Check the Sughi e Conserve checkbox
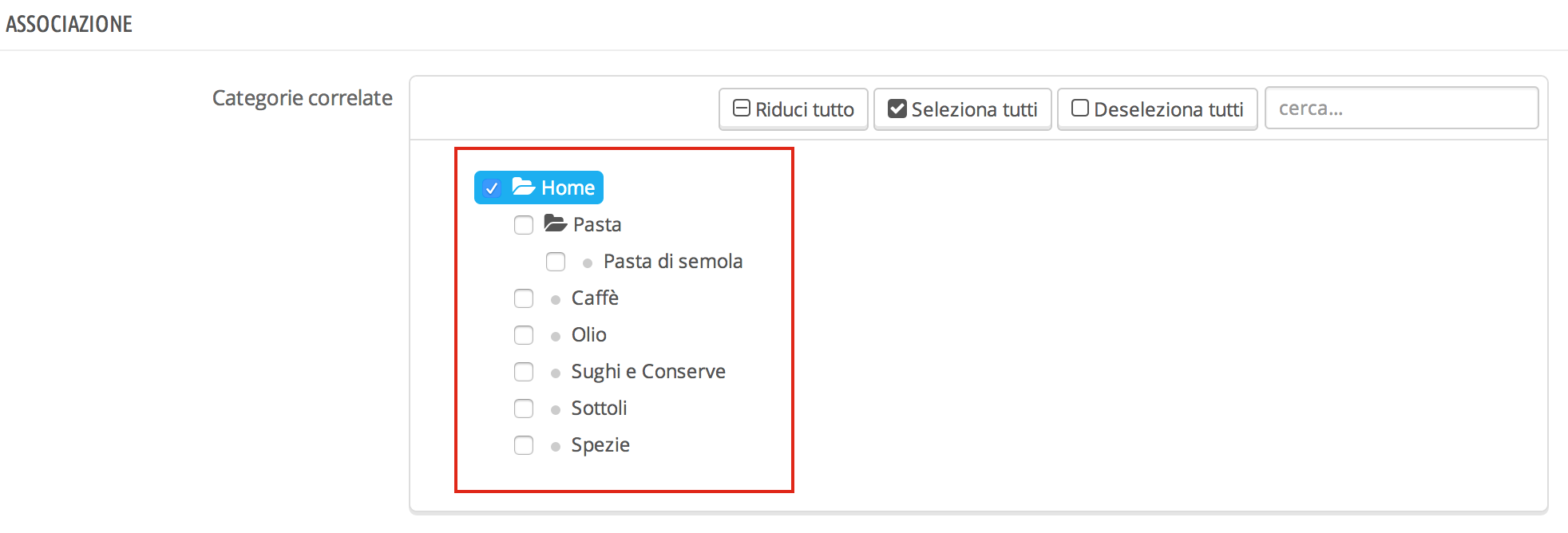This screenshot has height=533, width=1568. [524, 372]
